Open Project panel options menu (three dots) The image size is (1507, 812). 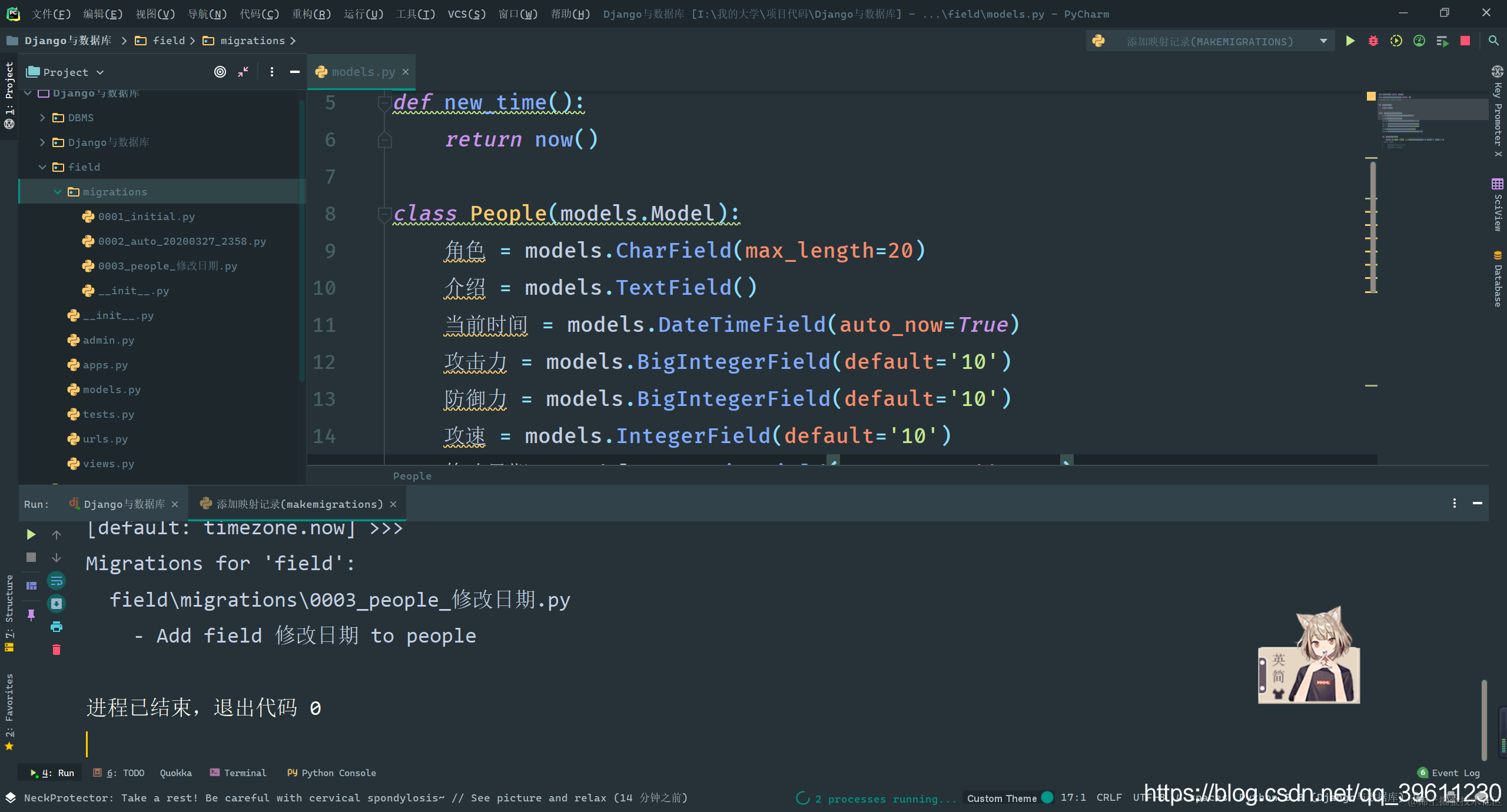271,72
